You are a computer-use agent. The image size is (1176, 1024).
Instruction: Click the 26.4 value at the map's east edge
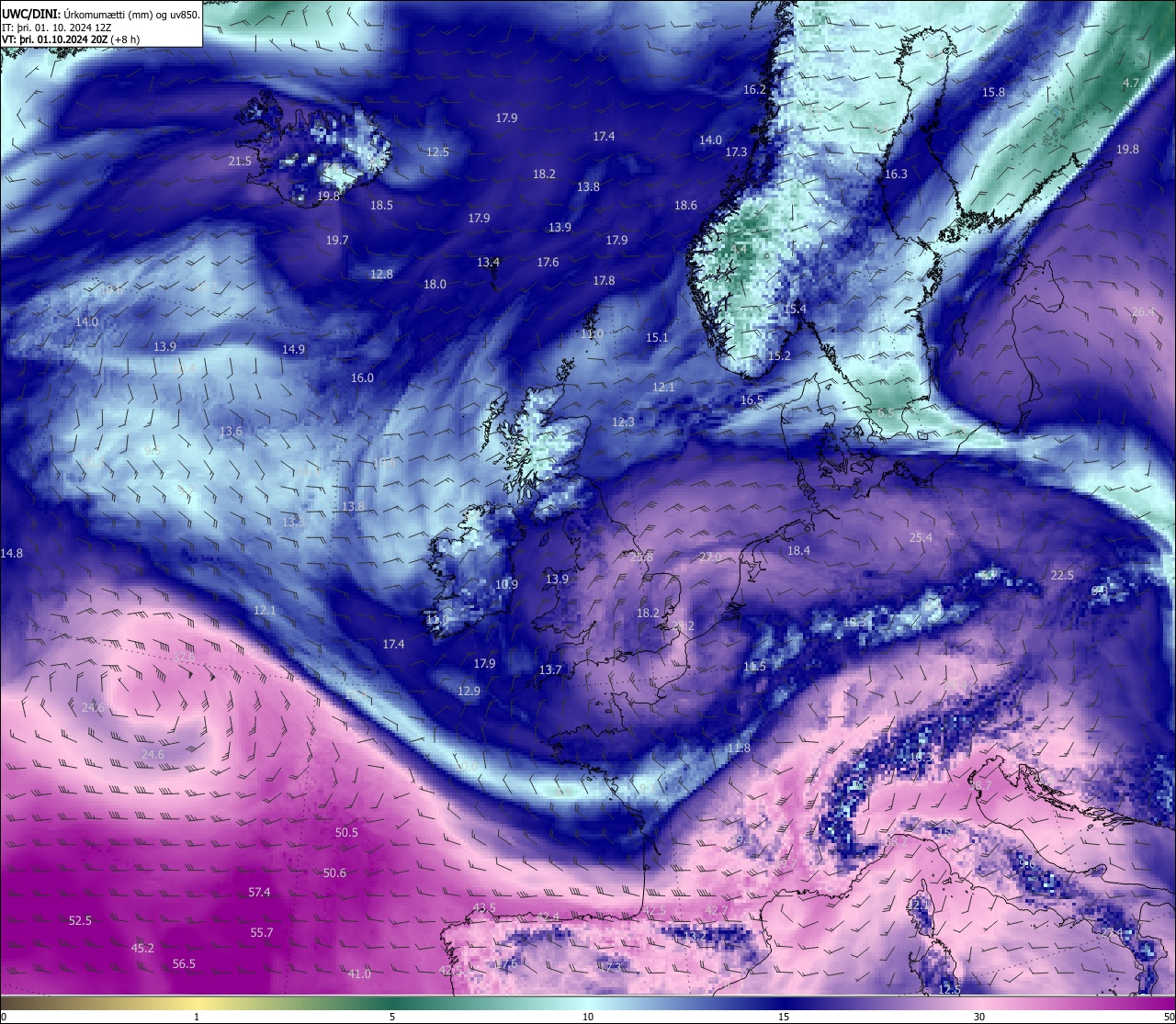click(x=1143, y=312)
